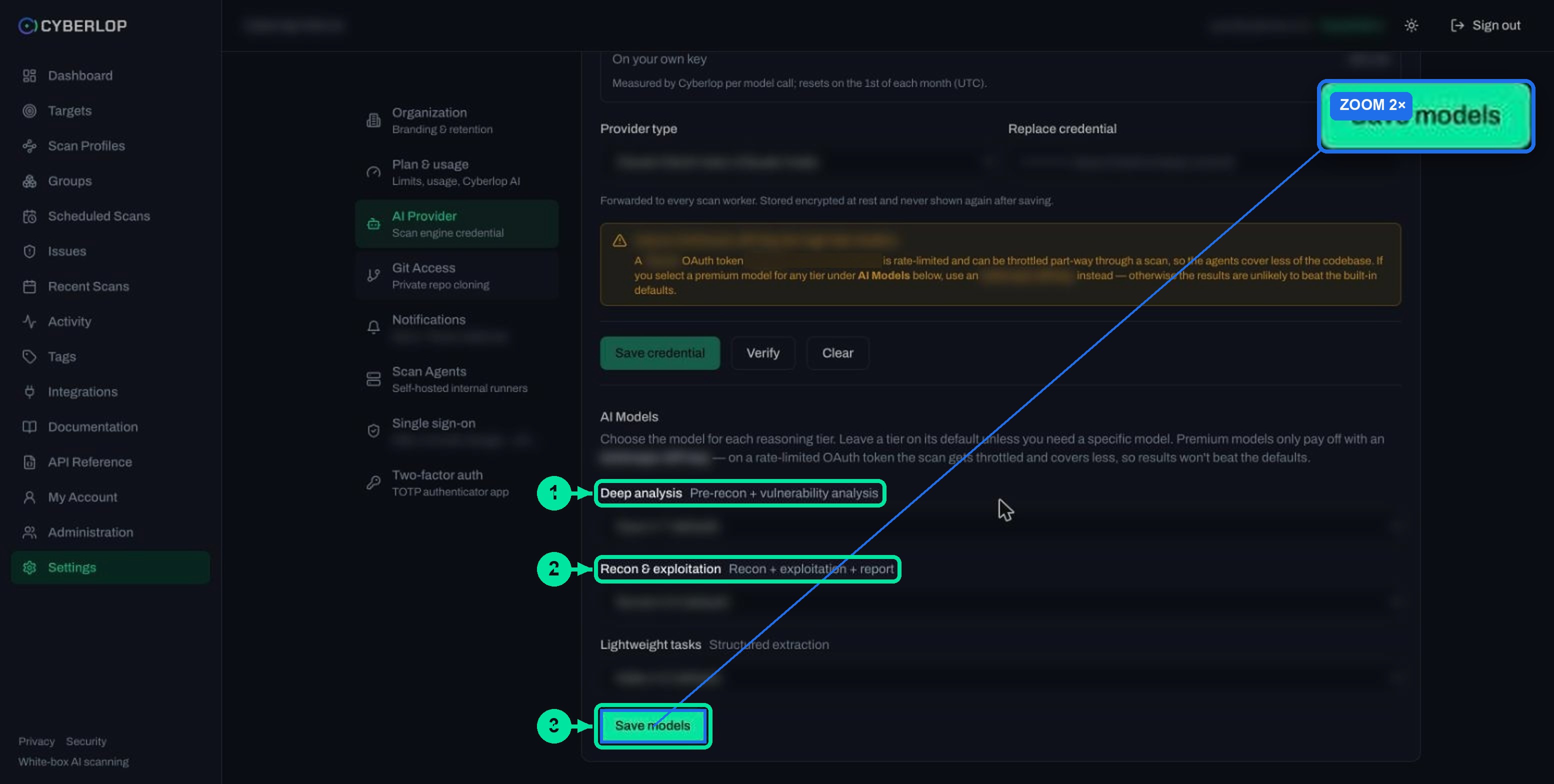
Task: Click the warning triangle icon in alert
Action: click(619, 240)
